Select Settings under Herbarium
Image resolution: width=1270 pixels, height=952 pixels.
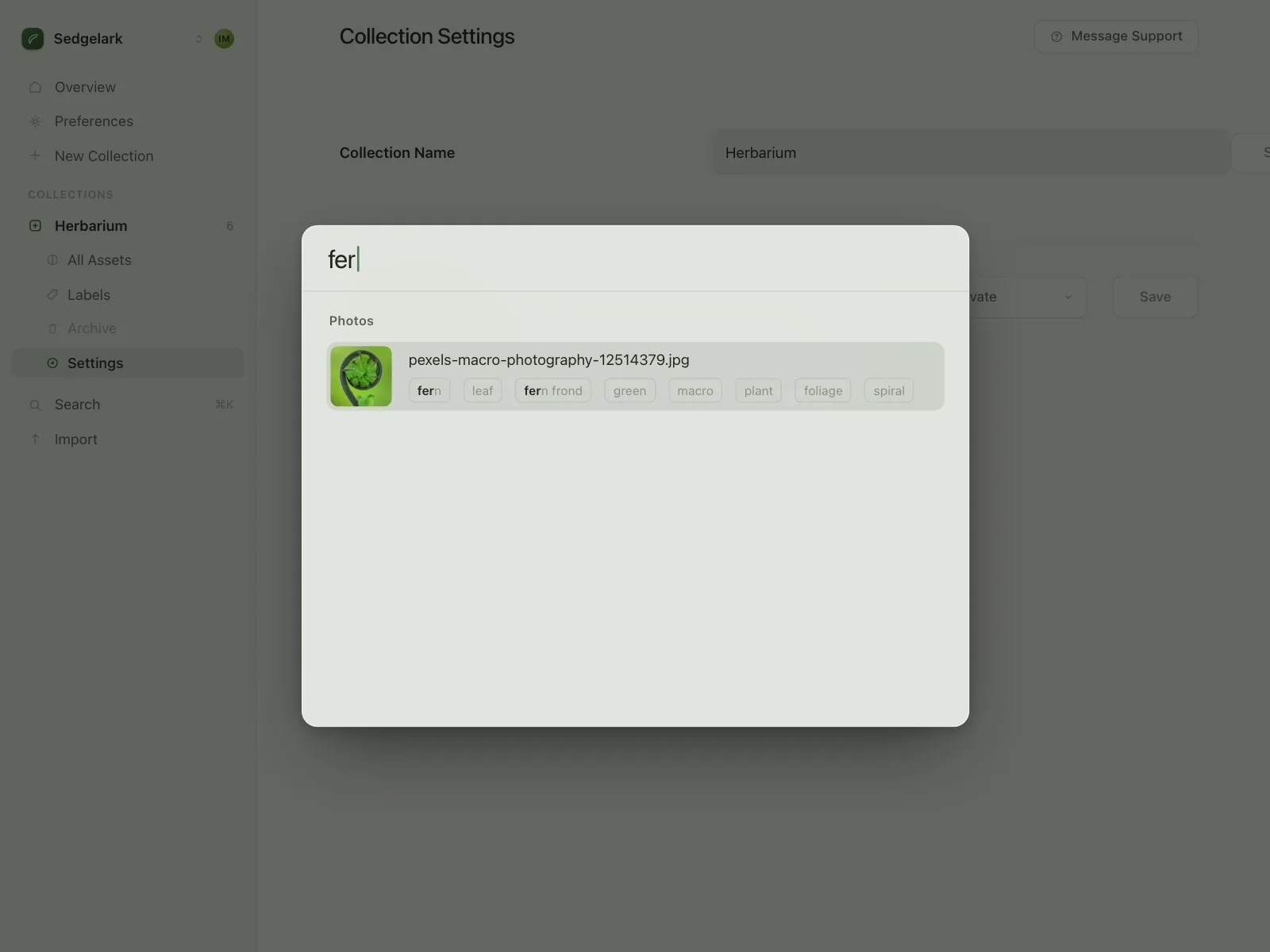(x=127, y=363)
